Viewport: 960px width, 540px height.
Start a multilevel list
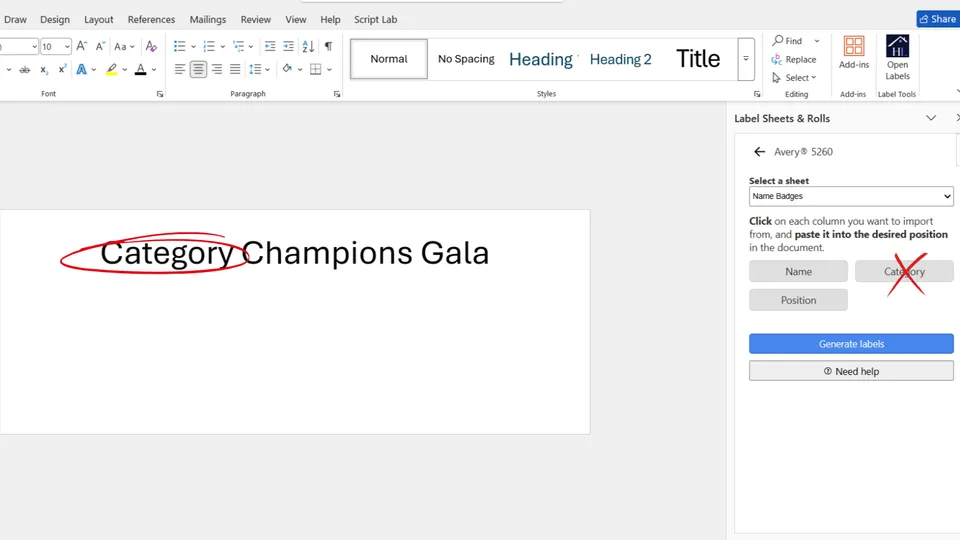(239, 46)
